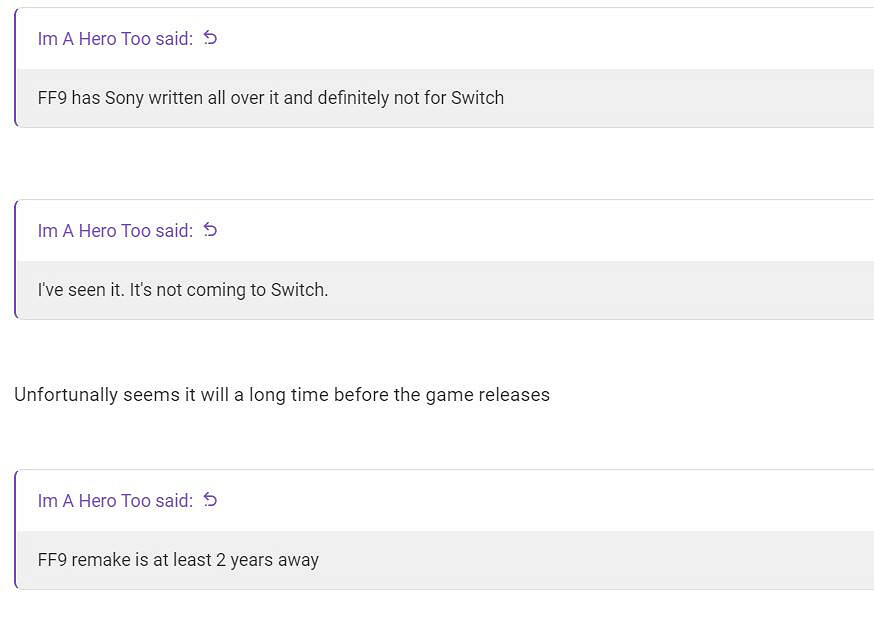
Task: Open 'Im A Hero Too said:' above the Sony quote
Action: pos(115,39)
